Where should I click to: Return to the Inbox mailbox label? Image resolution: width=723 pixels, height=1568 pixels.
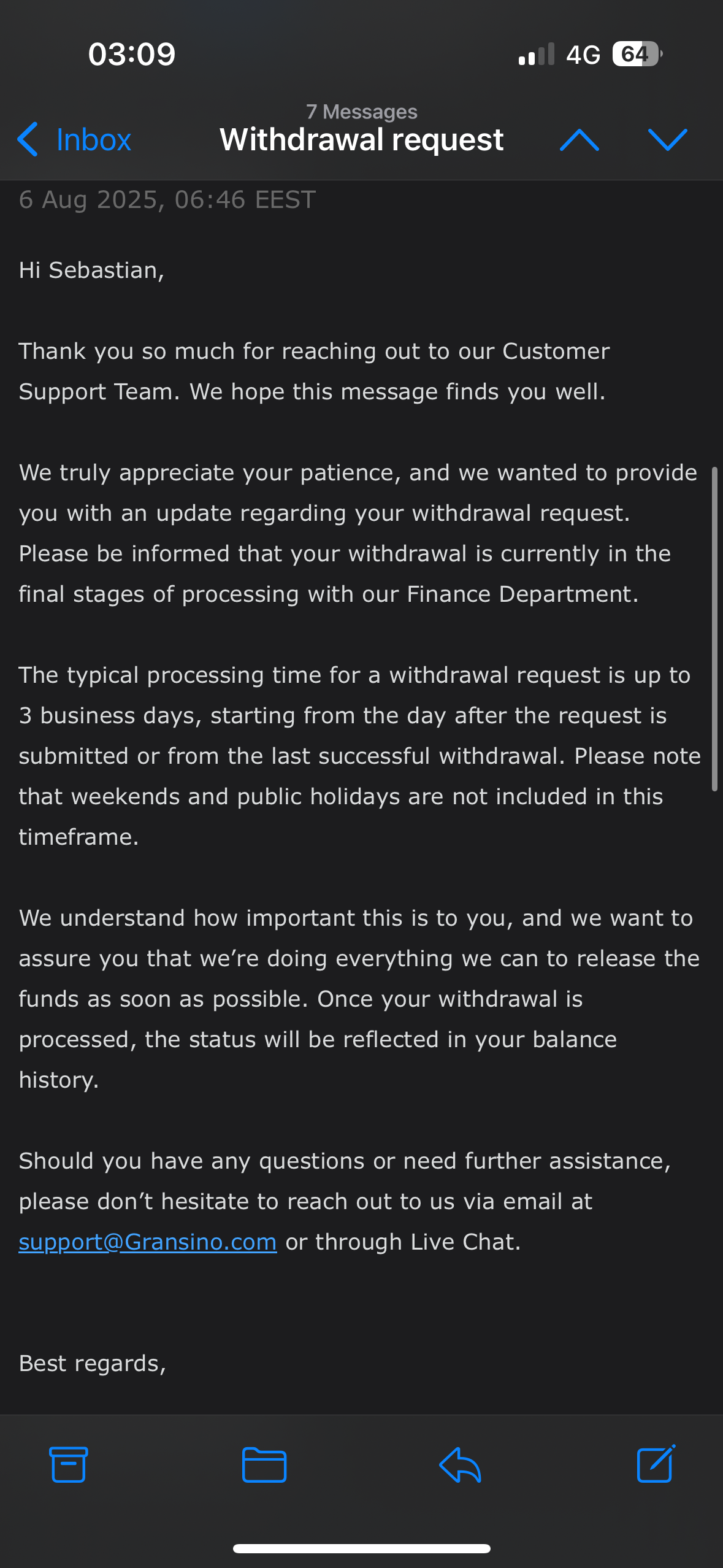93,140
